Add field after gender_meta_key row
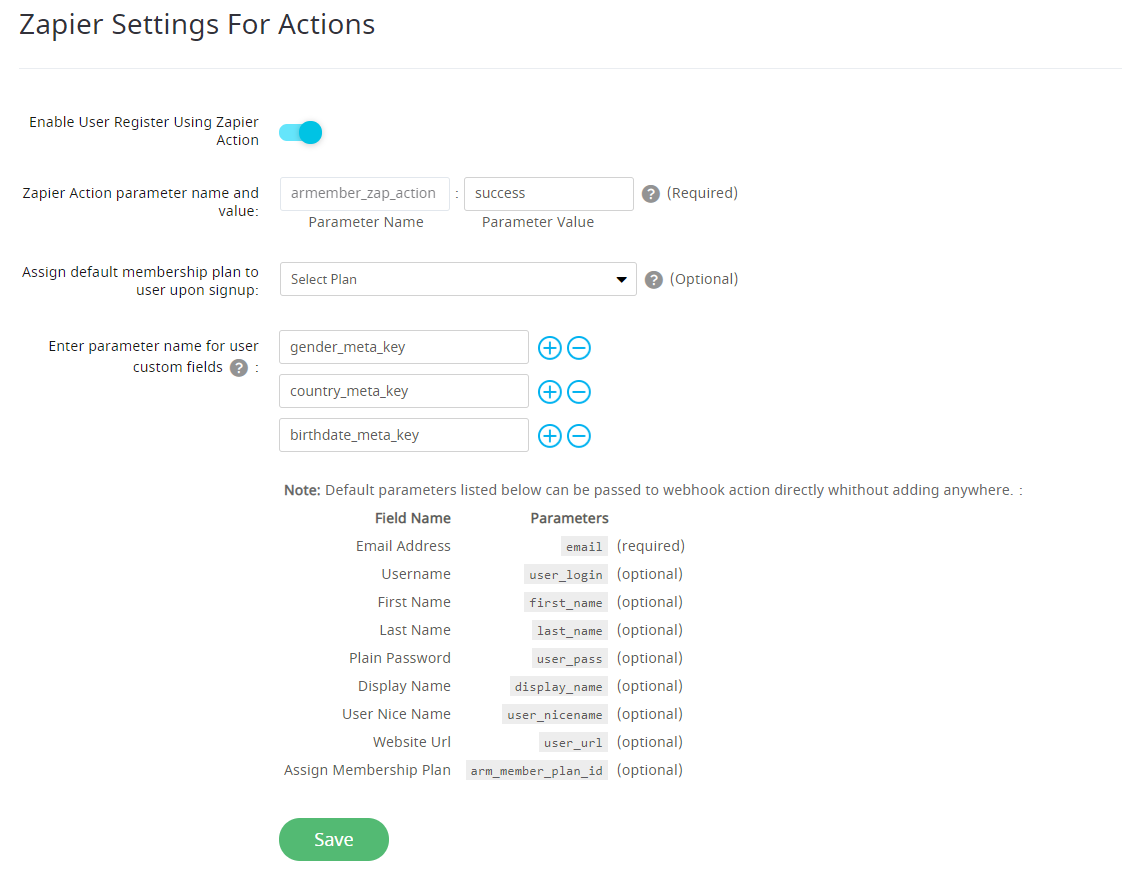Viewport: 1122px width, 874px height. 550,348
